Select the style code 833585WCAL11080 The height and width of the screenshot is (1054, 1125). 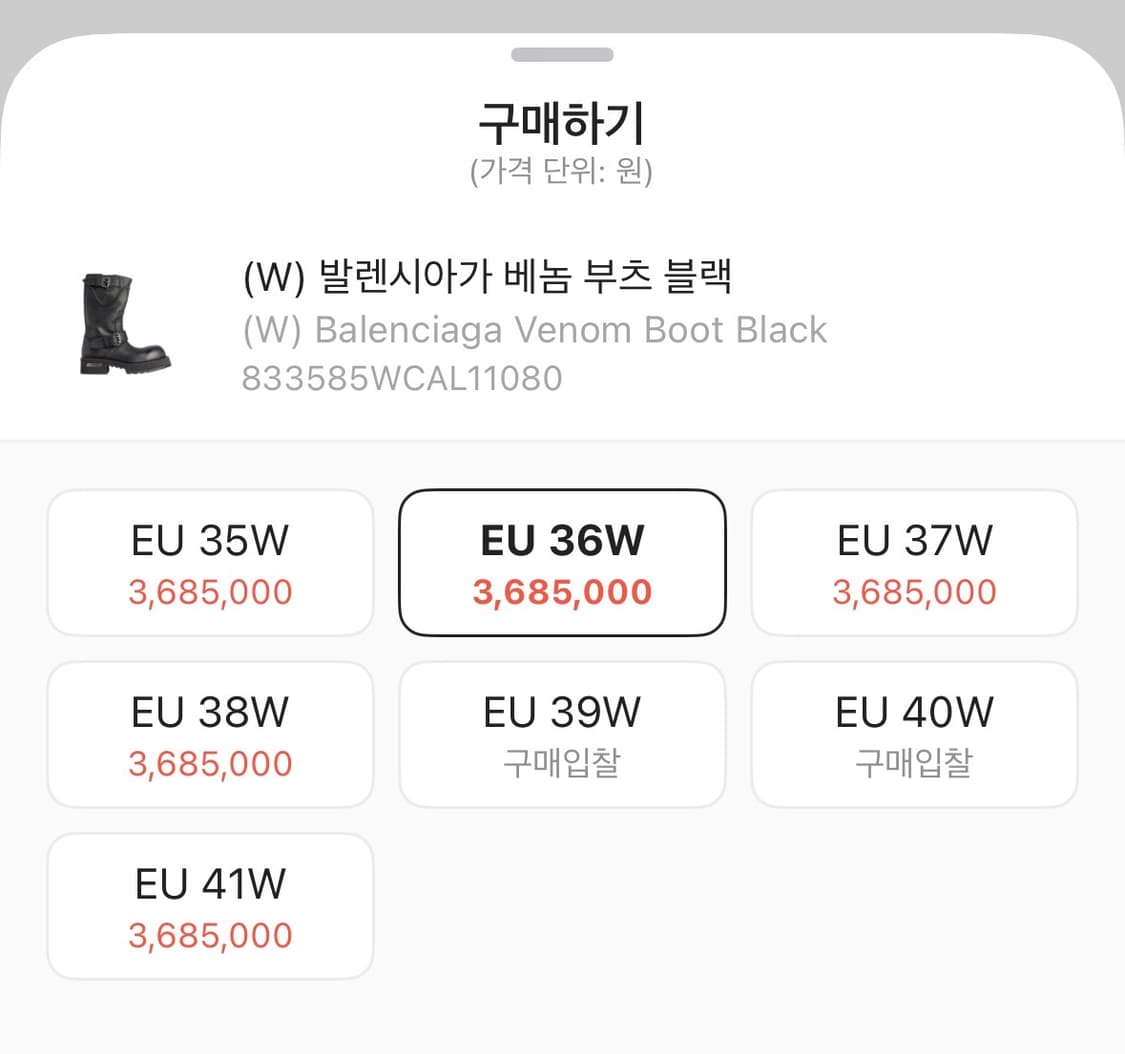point(400,378)
